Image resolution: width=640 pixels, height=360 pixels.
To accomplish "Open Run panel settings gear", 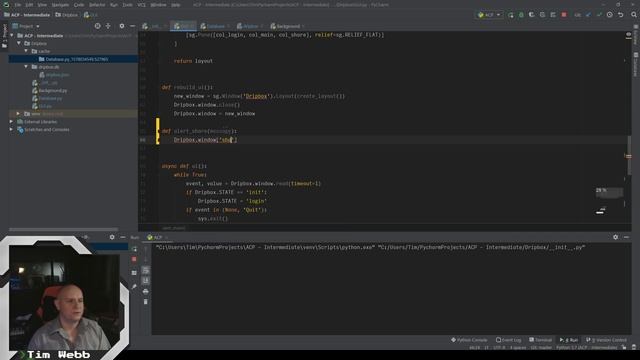I will [616, 237].
